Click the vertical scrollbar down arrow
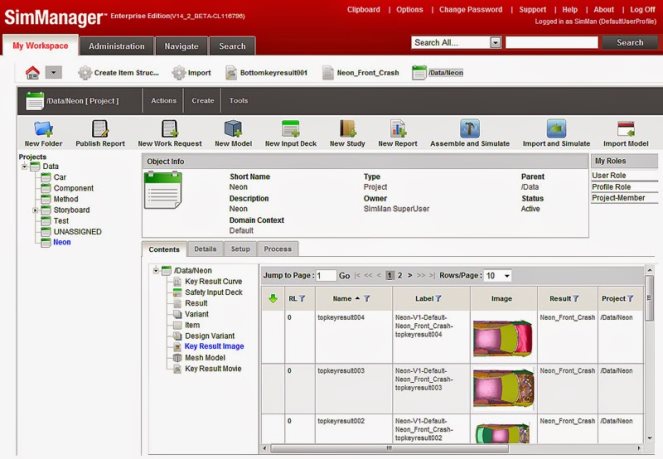The width and height of the screenshot is (663, 459). [650, 439]
